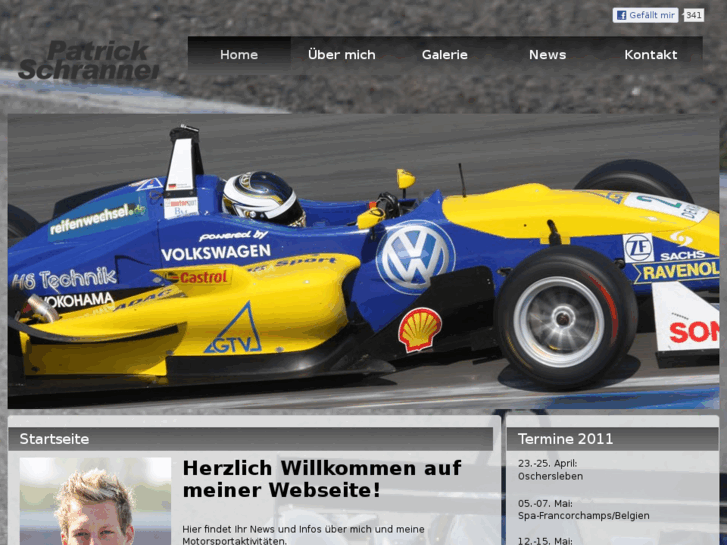Click the race car header image

click(x=364, y=261)
